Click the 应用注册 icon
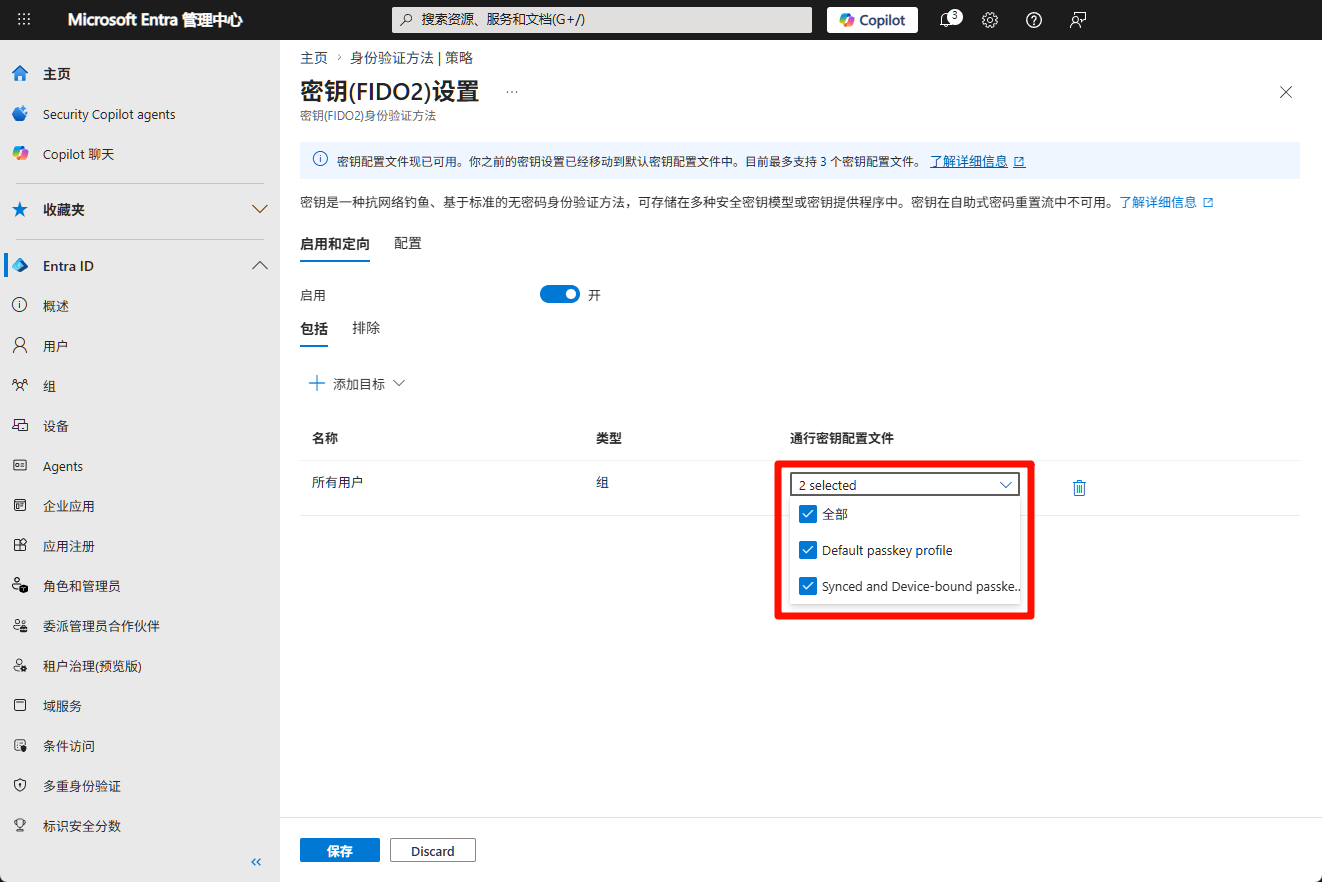The width and height of the screenshot is (1322, 882). click(20, 546)
